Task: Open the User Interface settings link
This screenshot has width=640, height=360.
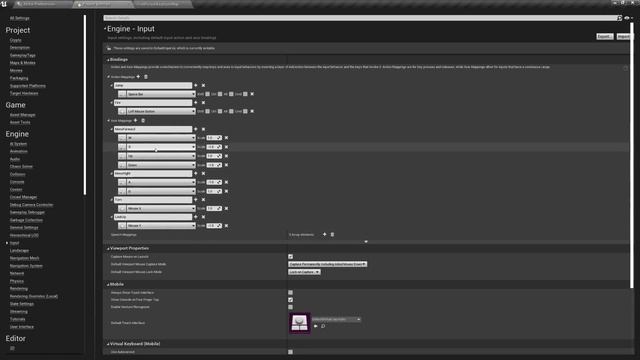Action: coord(22,327)
